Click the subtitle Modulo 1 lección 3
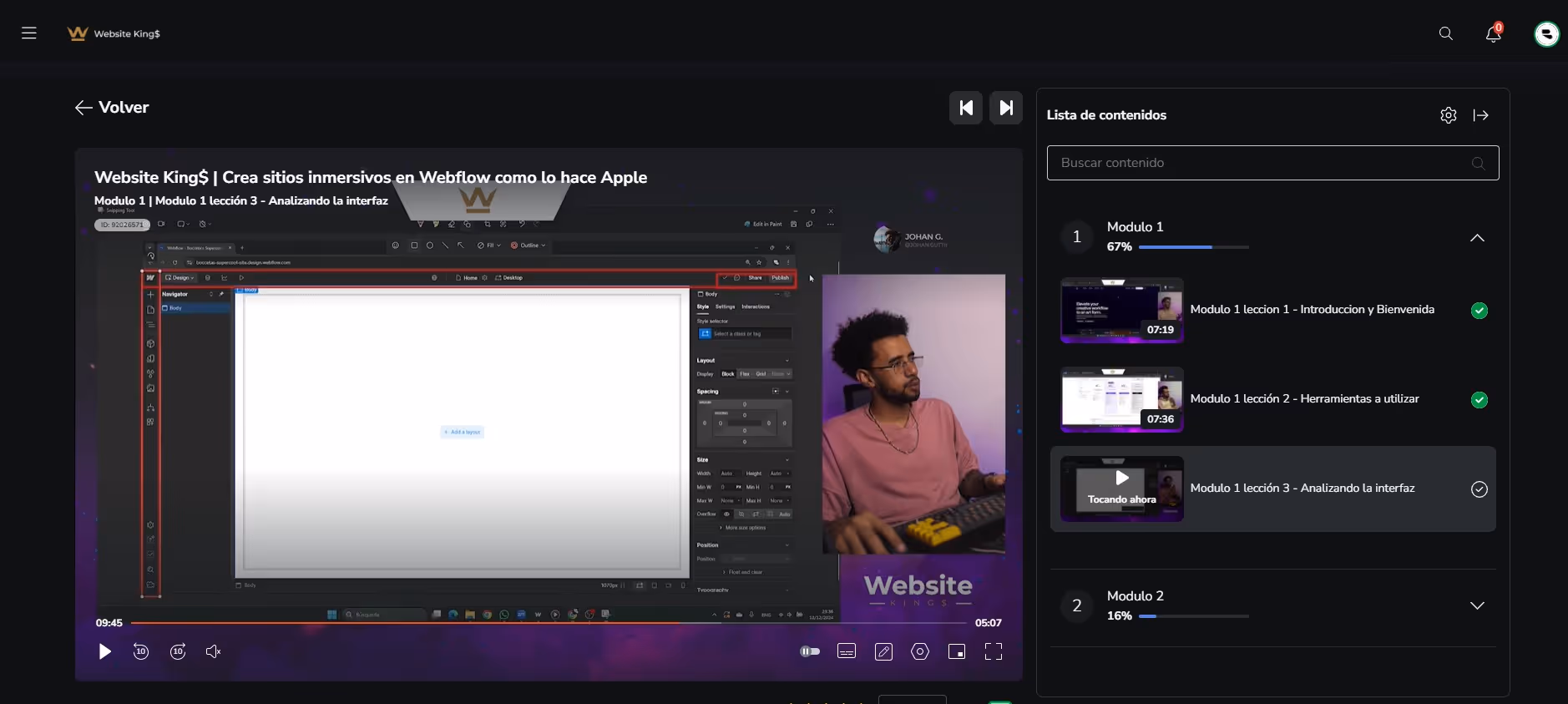 [x=241, y=201]
